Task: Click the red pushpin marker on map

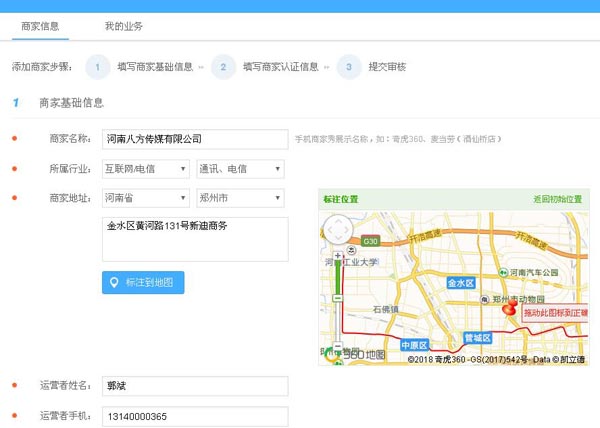Action: (x=509, y=309)
